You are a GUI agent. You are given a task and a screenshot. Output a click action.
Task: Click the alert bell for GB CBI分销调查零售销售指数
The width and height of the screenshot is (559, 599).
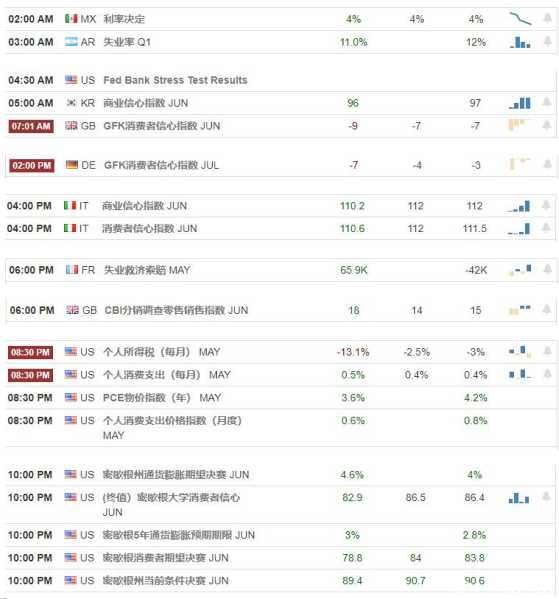click(547, 309)
